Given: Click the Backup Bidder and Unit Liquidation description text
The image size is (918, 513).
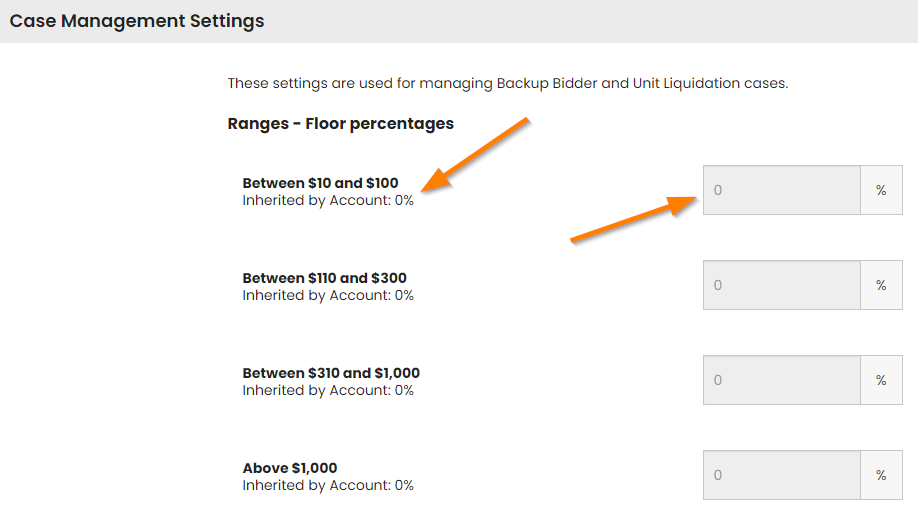Looking at the screenshot, I should (x=508, y=83).
